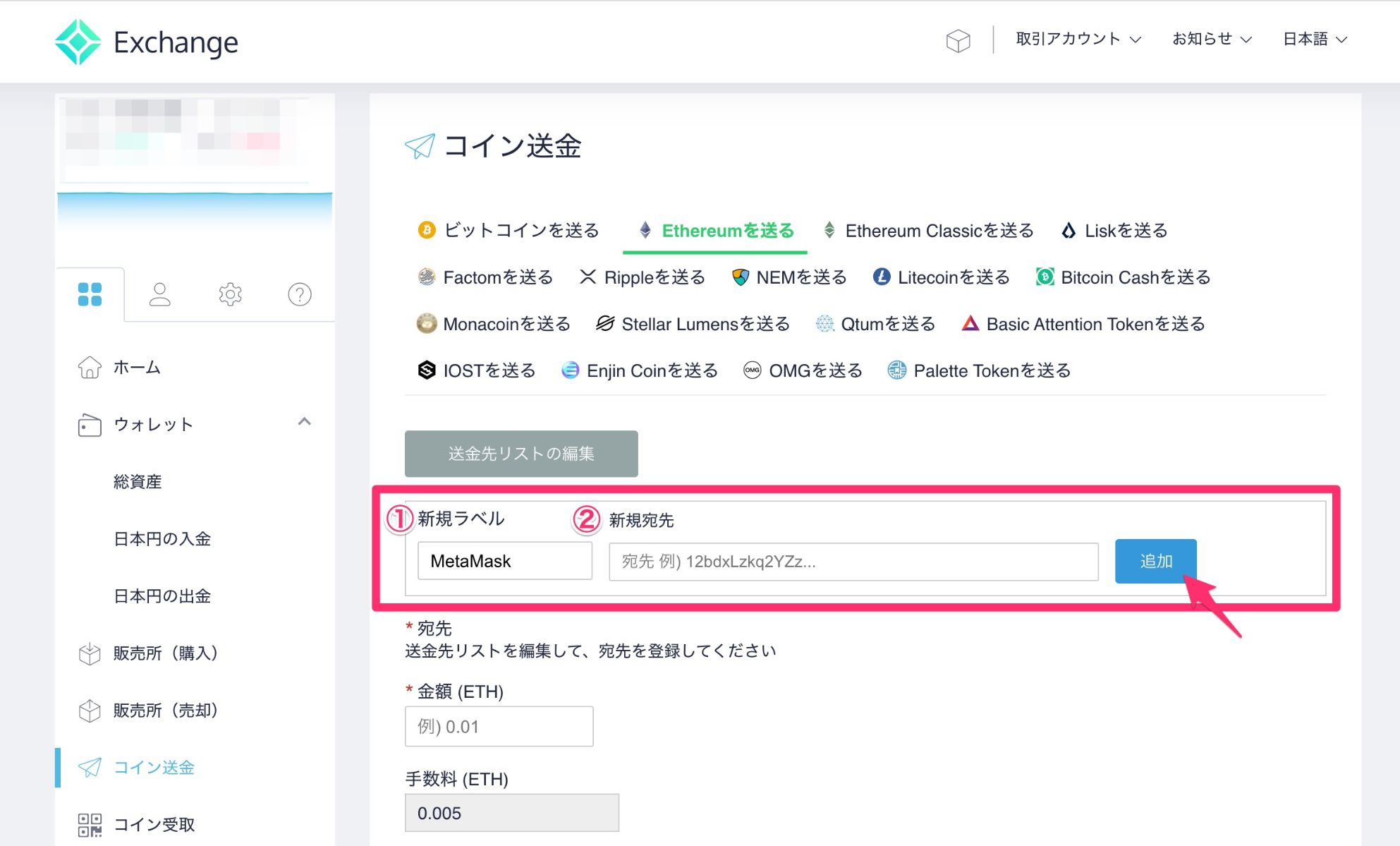Open 販売所（売却）in sidebar
Image resolution: width=1400 pixels, height=846 pixels.
tap(166, 711)
